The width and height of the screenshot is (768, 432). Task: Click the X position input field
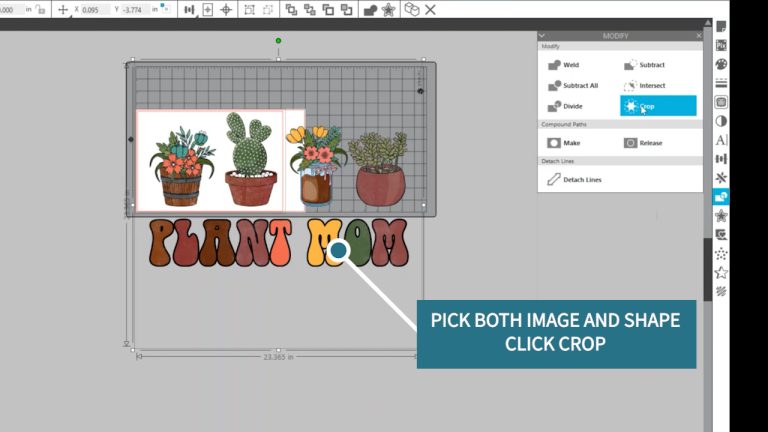[95, 9]
